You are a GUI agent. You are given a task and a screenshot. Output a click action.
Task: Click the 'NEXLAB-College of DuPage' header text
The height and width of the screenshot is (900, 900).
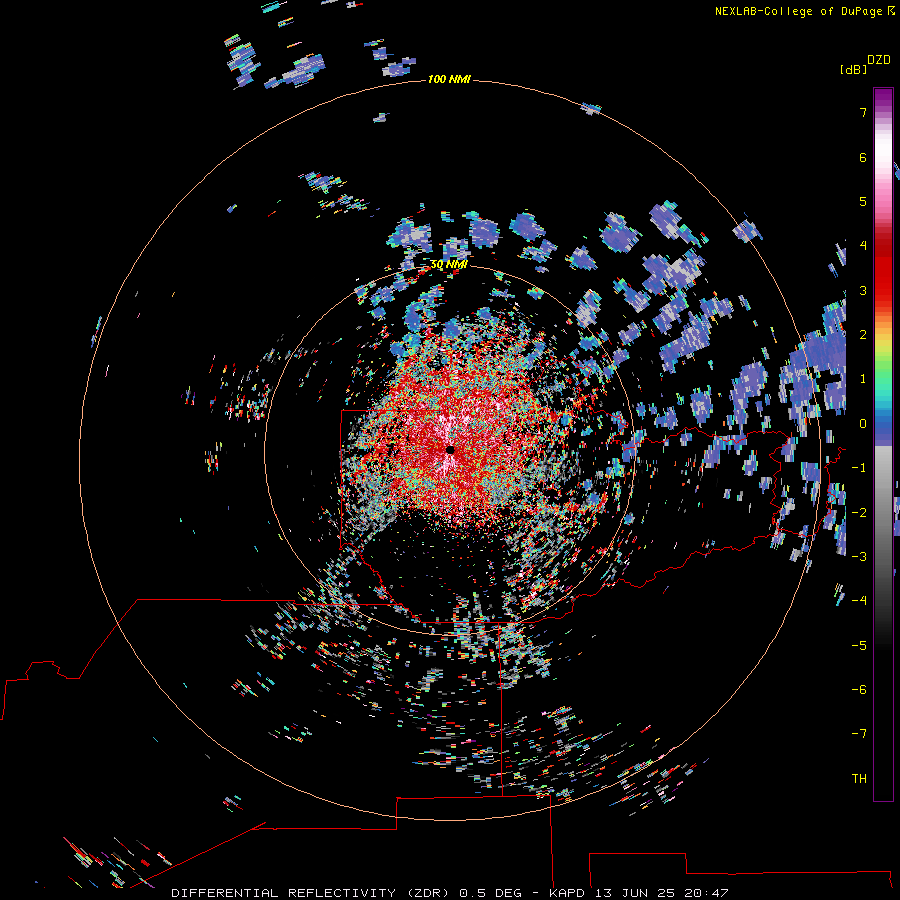click(798, 11)
